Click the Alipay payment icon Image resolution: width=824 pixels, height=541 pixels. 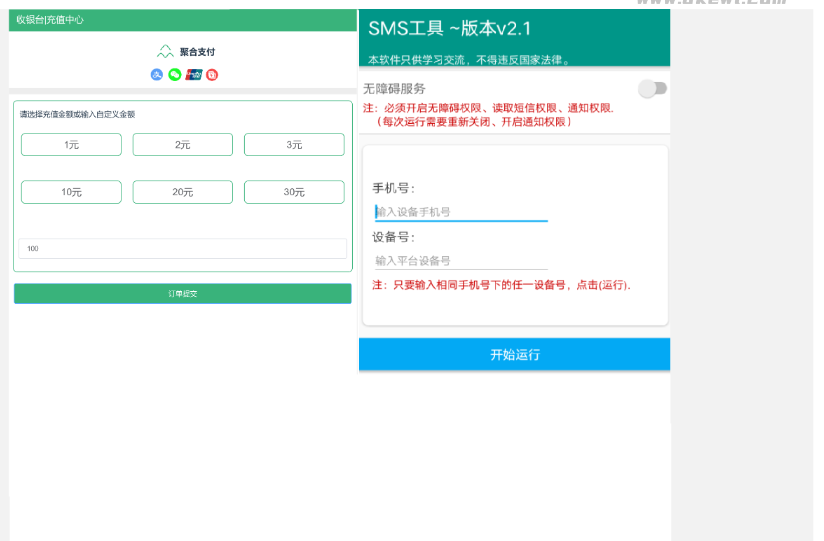tap(157, 75)
